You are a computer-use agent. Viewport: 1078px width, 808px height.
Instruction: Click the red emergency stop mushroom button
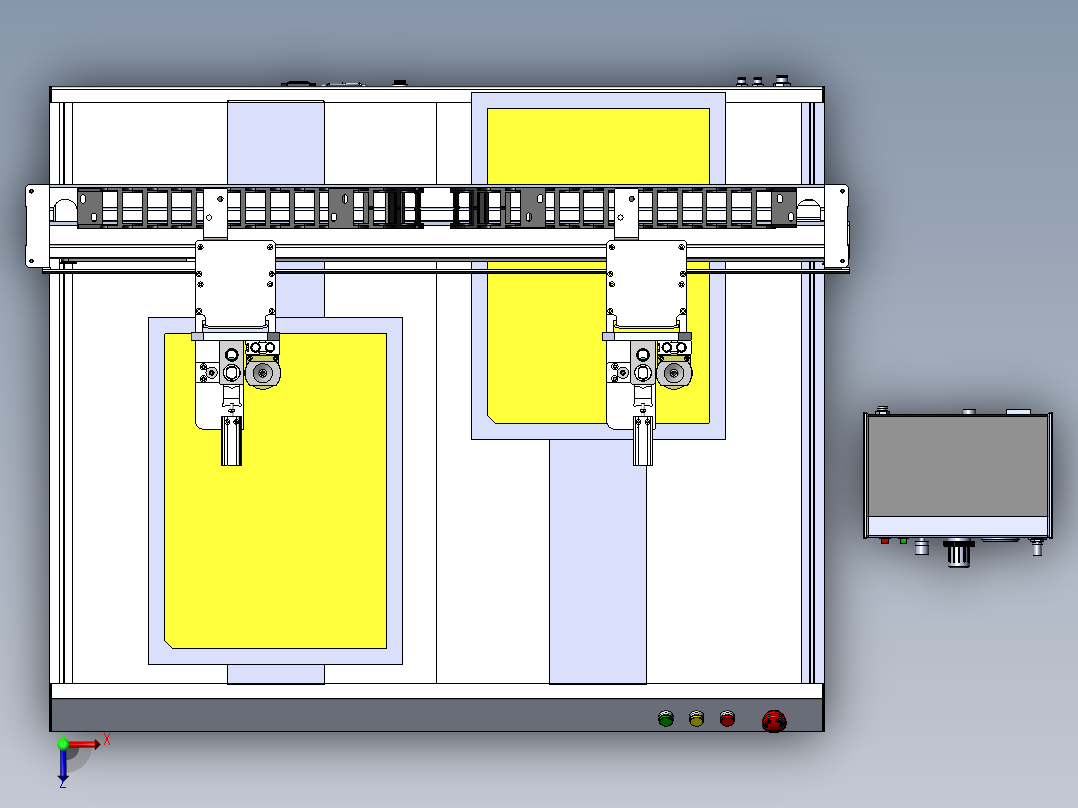point(774,720)
